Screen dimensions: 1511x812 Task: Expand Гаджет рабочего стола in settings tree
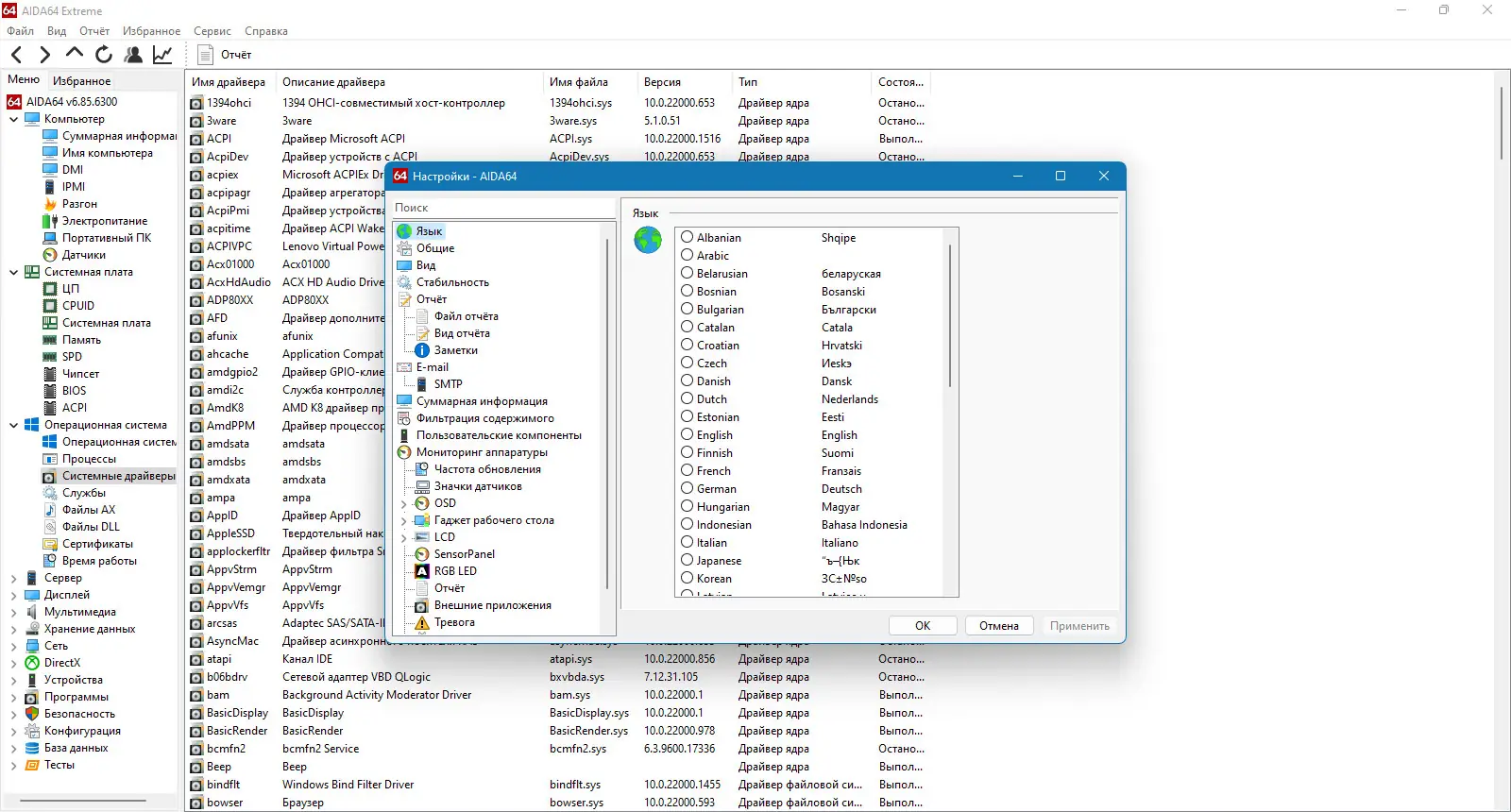click(404, 520)
